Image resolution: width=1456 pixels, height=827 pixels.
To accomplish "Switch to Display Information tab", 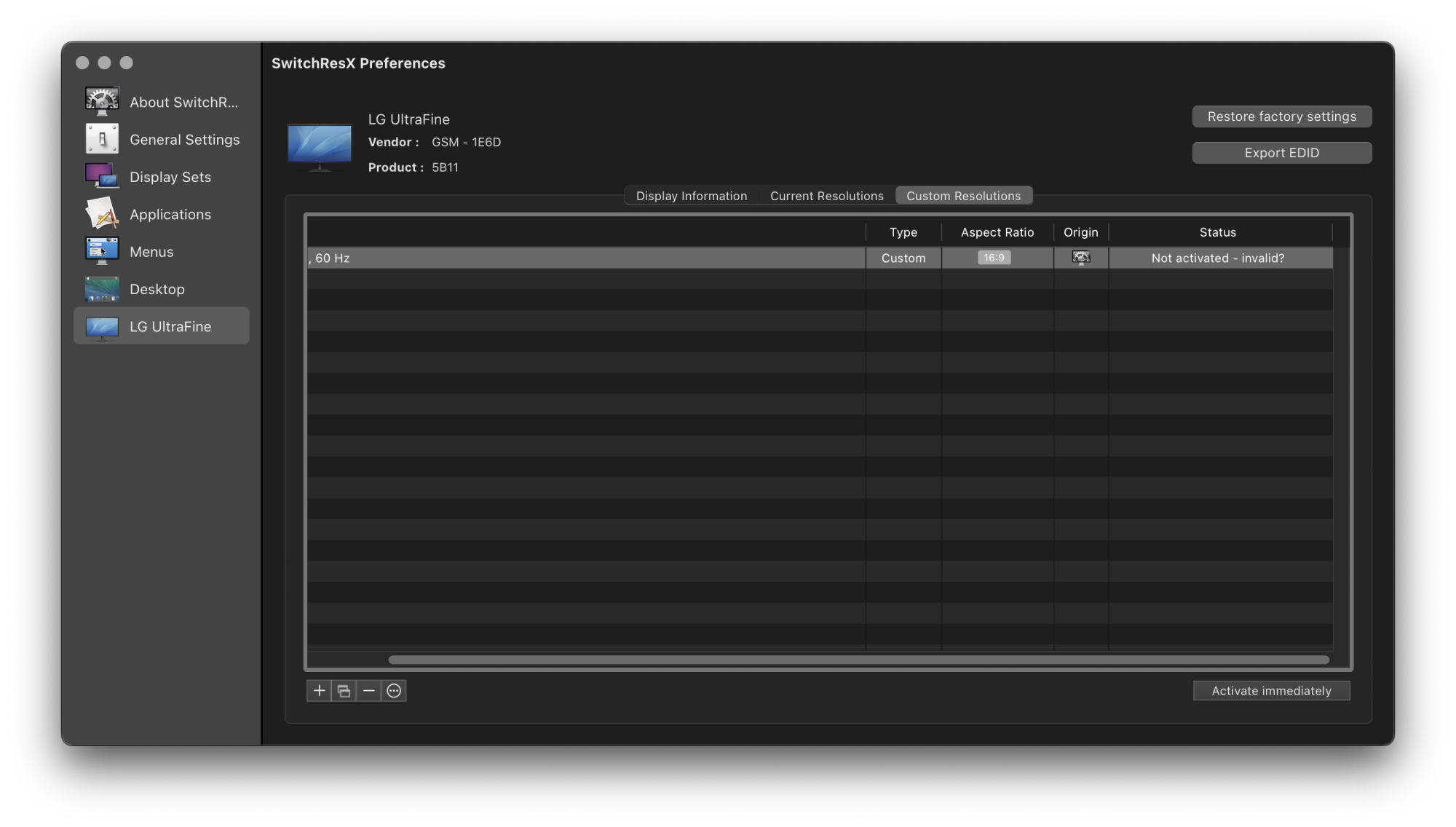I will tap(691, 195).
